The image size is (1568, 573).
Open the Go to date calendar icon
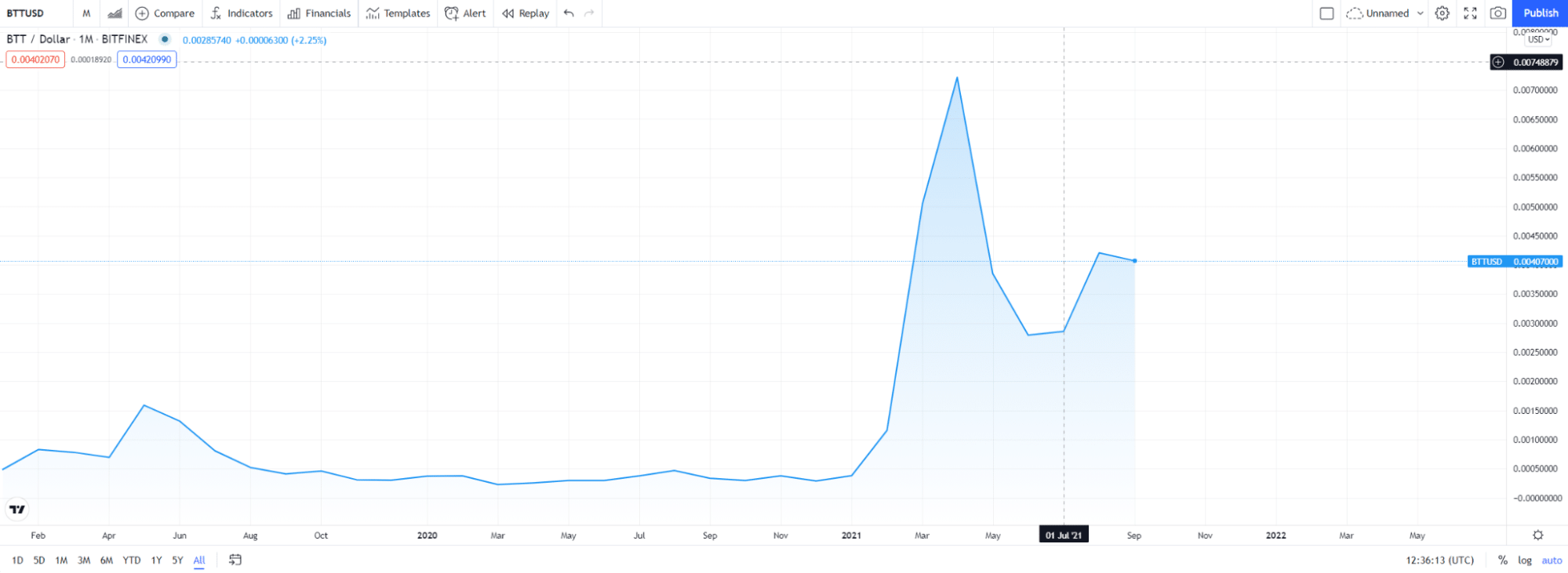coord(235,560)
